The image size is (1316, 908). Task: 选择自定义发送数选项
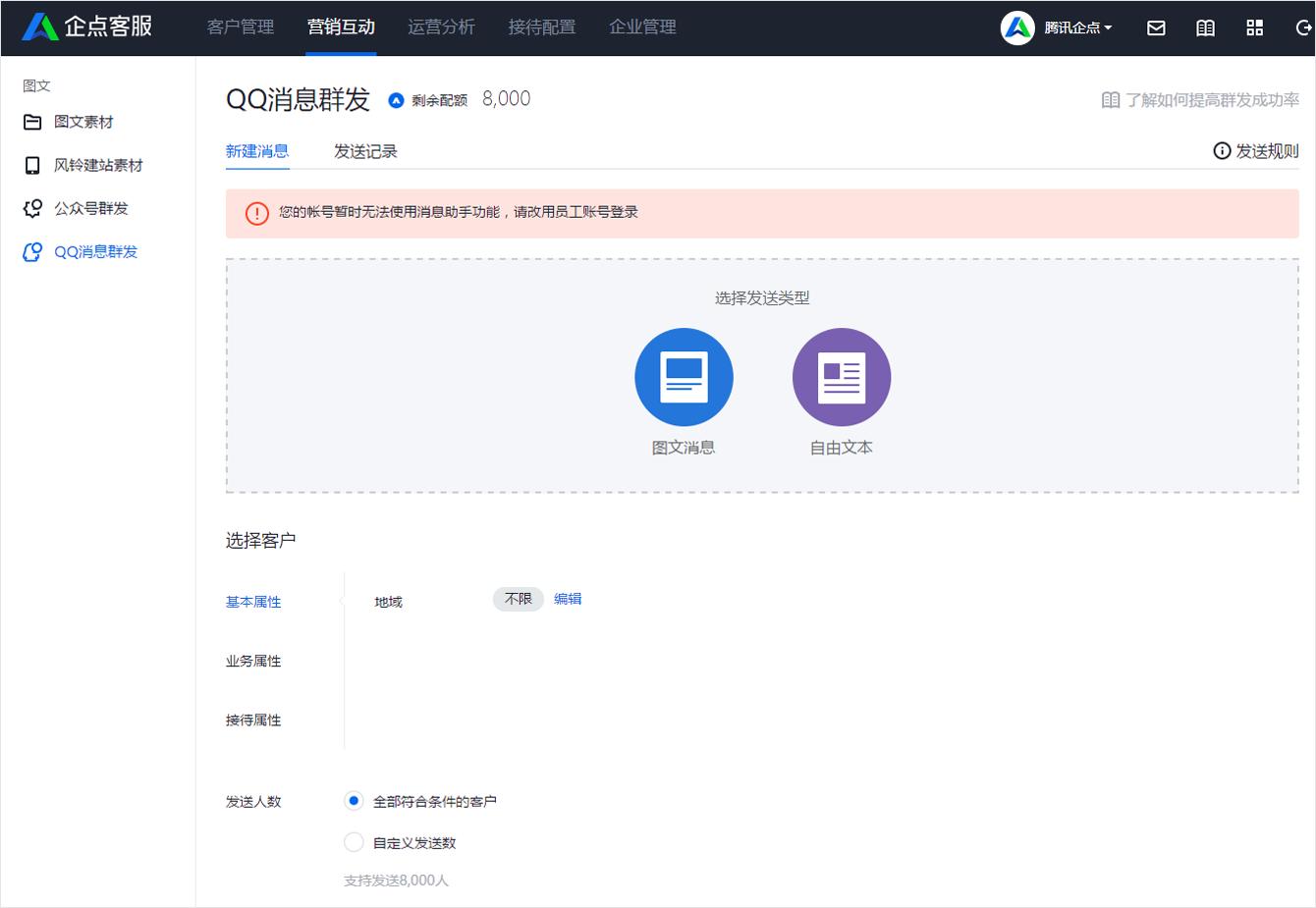click(354, 841)
